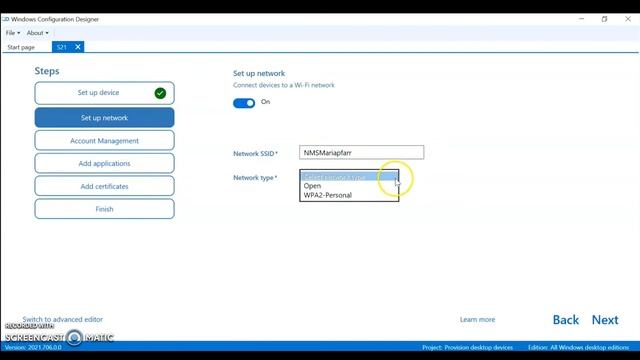Screen dimensions: 640x360
Task: Click the Next button
Action: point(605,320)
